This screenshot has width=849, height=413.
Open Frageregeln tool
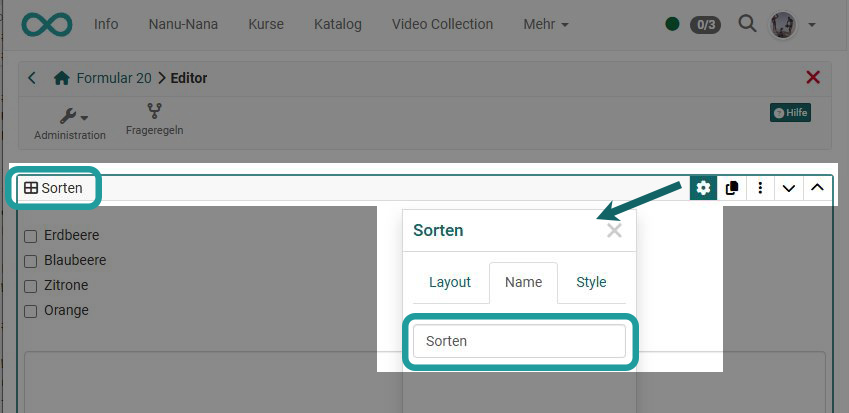pos(154,120)
